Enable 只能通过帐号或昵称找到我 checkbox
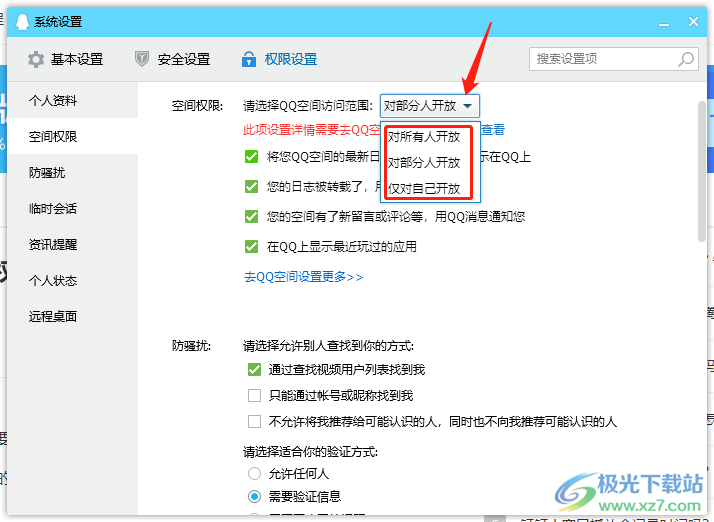This screenshot has width=714, height=522. coord(254,395)
